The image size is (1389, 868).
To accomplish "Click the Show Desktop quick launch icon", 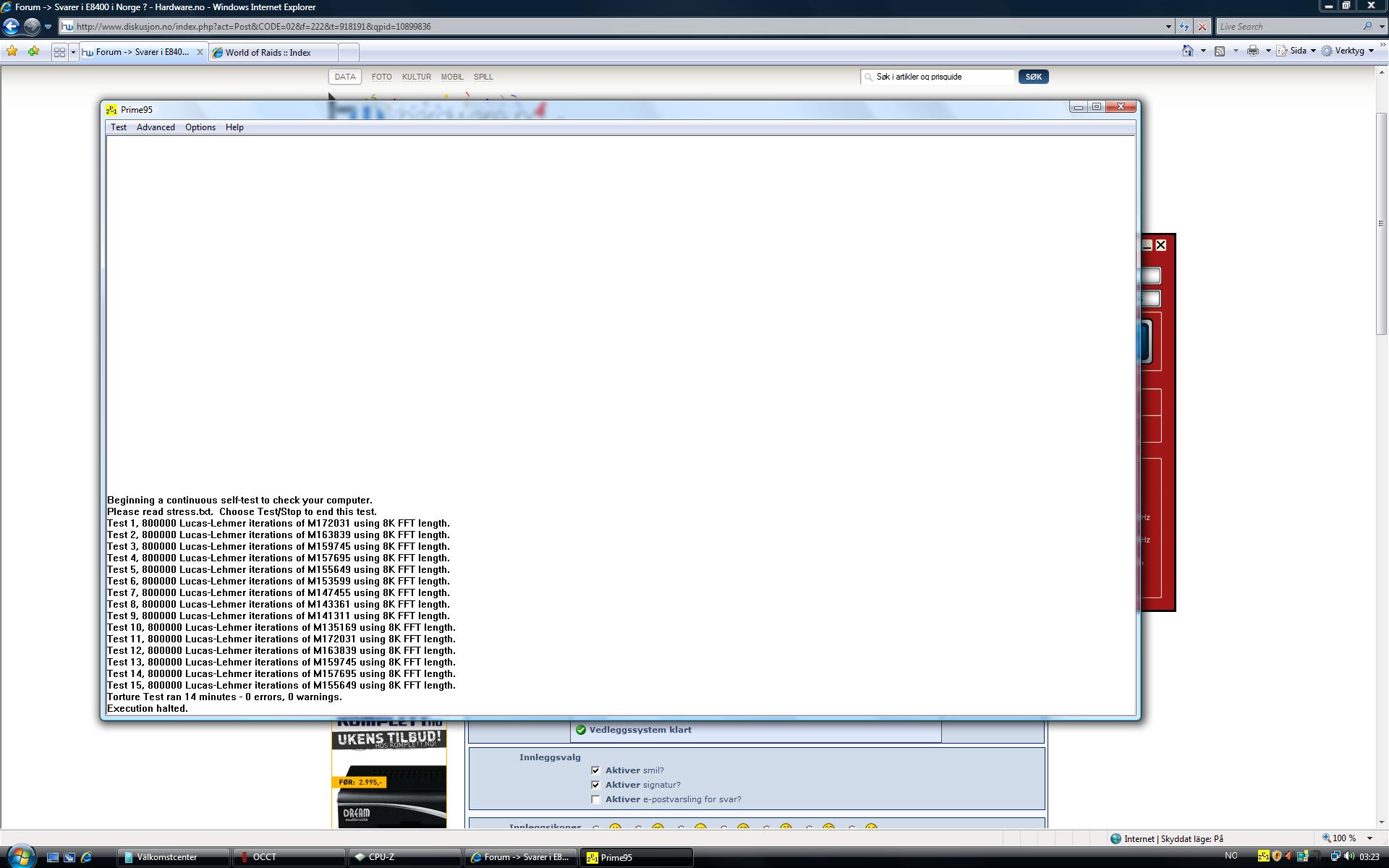I will pyautogui.click(x=53, y=857).
